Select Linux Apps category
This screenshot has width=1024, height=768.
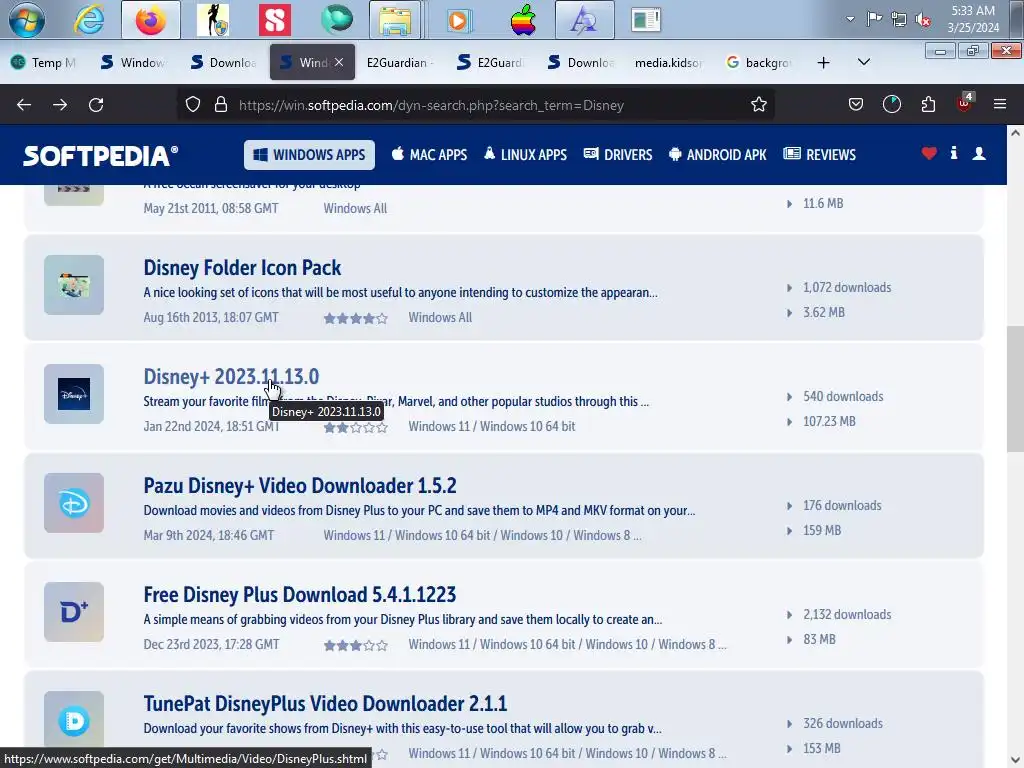tap(525, 155)
